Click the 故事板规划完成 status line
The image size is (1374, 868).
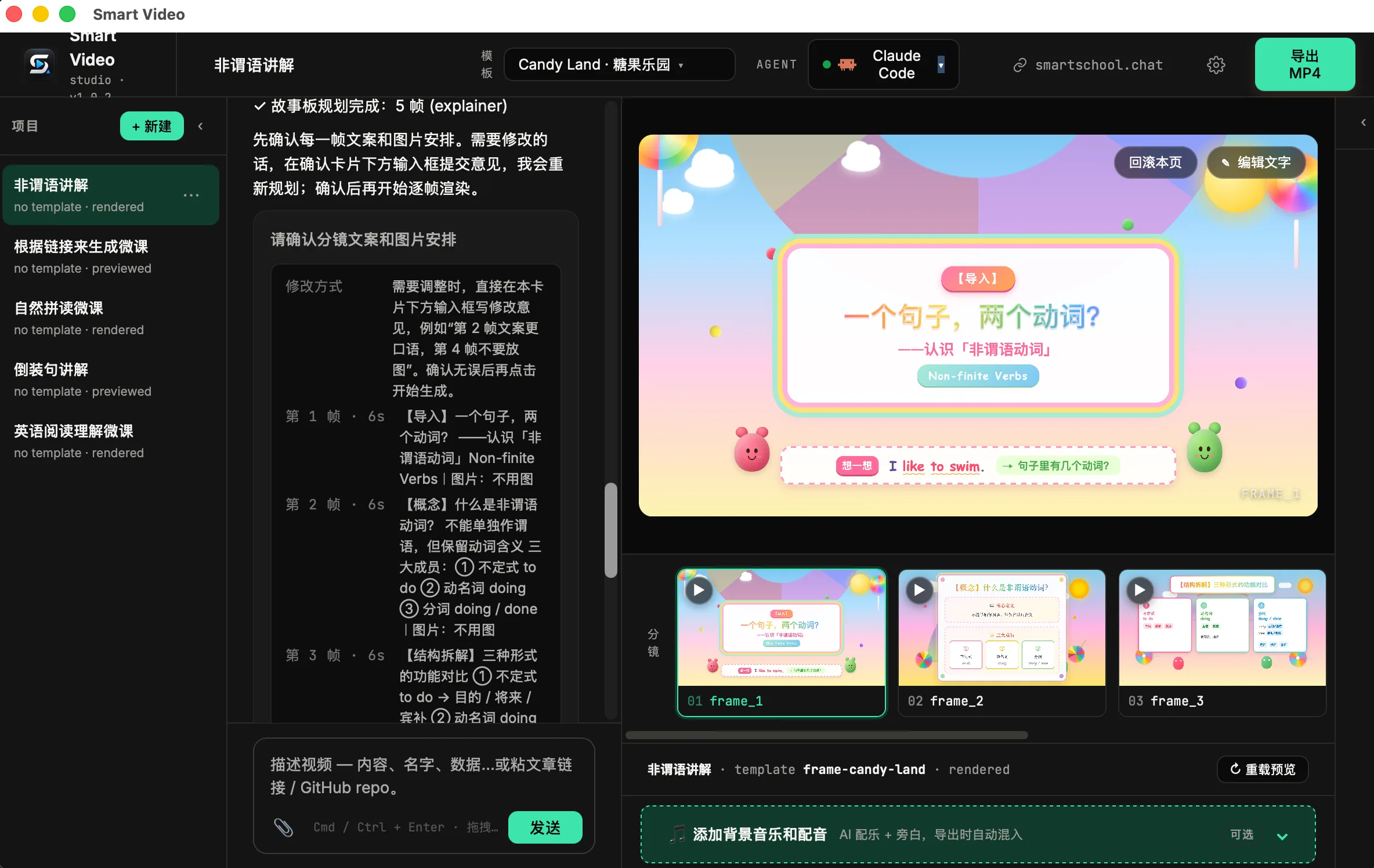(x=381, y=106)
